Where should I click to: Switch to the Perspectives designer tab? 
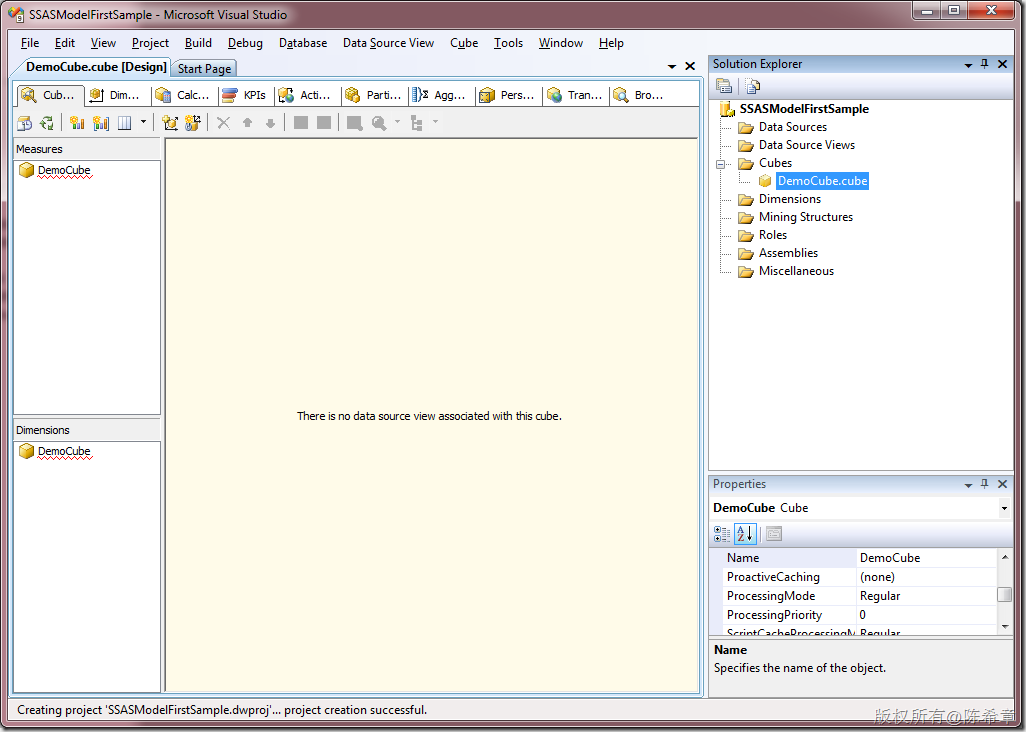[508, 96]
